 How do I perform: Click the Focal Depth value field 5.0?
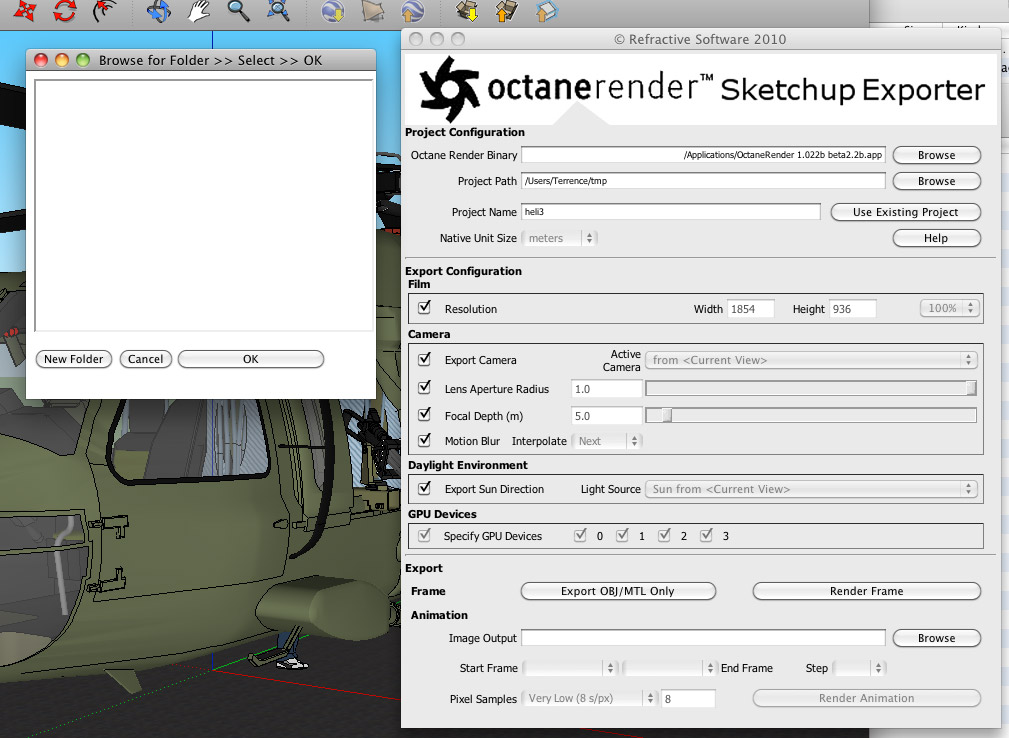click(x=606, y=416)
